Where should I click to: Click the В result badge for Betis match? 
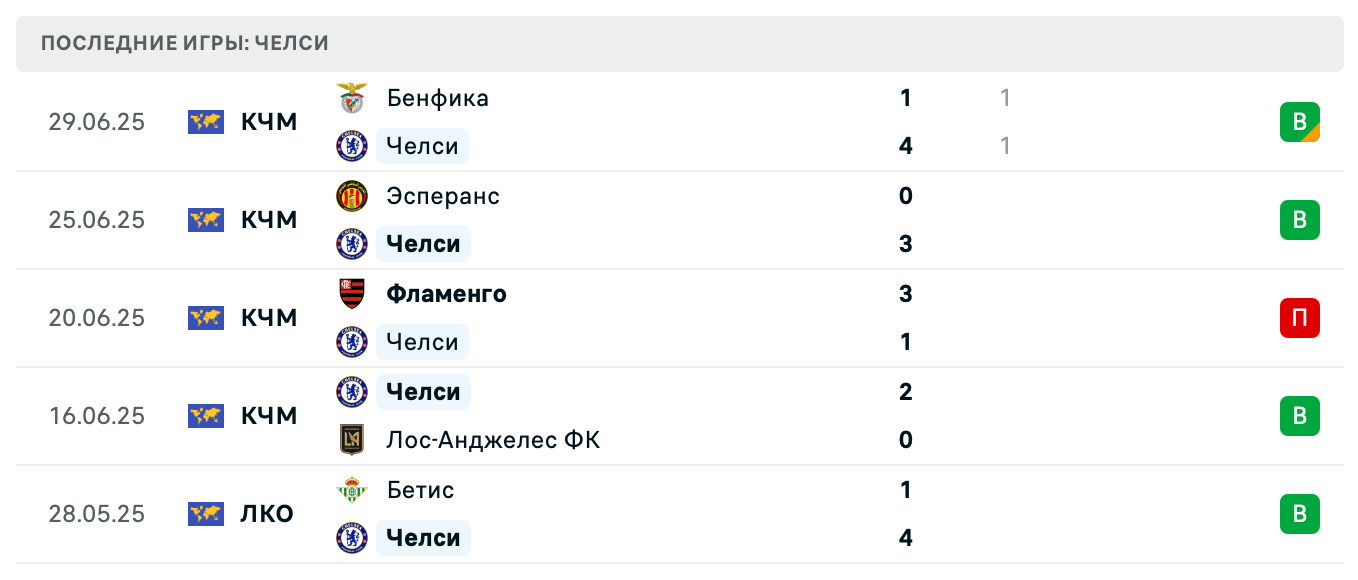coord(1299,514)
